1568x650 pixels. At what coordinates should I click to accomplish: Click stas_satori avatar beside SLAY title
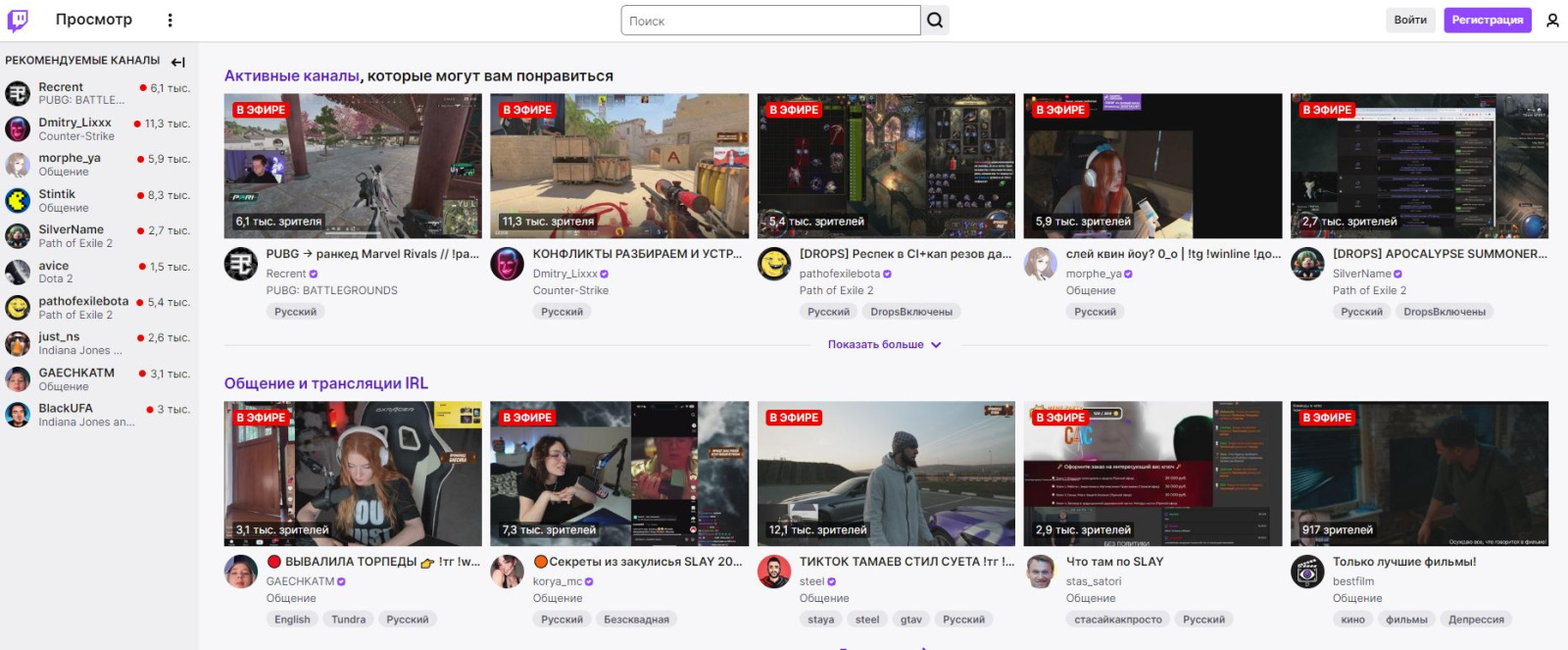pyautogui.click(x=1041, y=572)
